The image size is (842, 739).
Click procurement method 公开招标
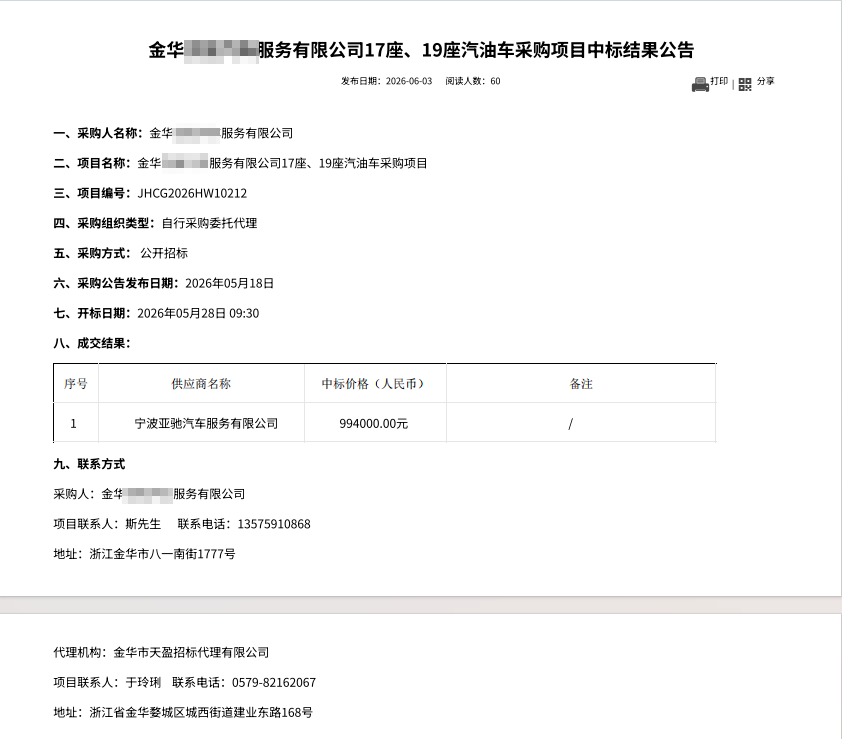click(164, 253)
